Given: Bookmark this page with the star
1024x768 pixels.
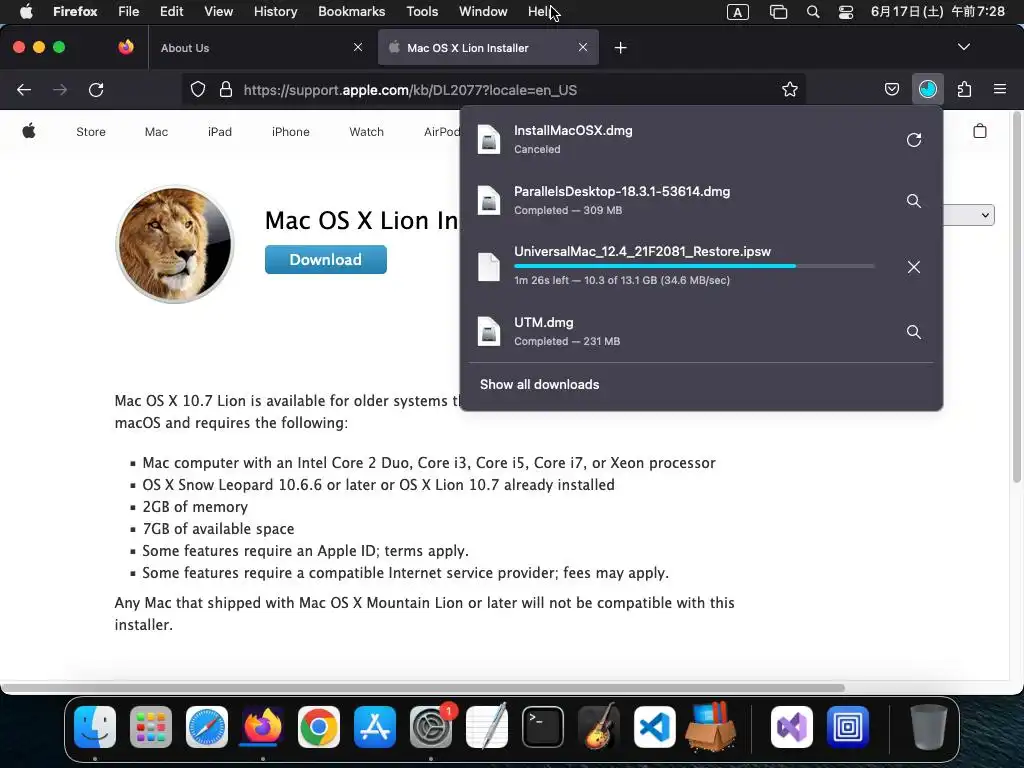Looking at the screenshot, I should pyautogui.click(x=790, y=89).
